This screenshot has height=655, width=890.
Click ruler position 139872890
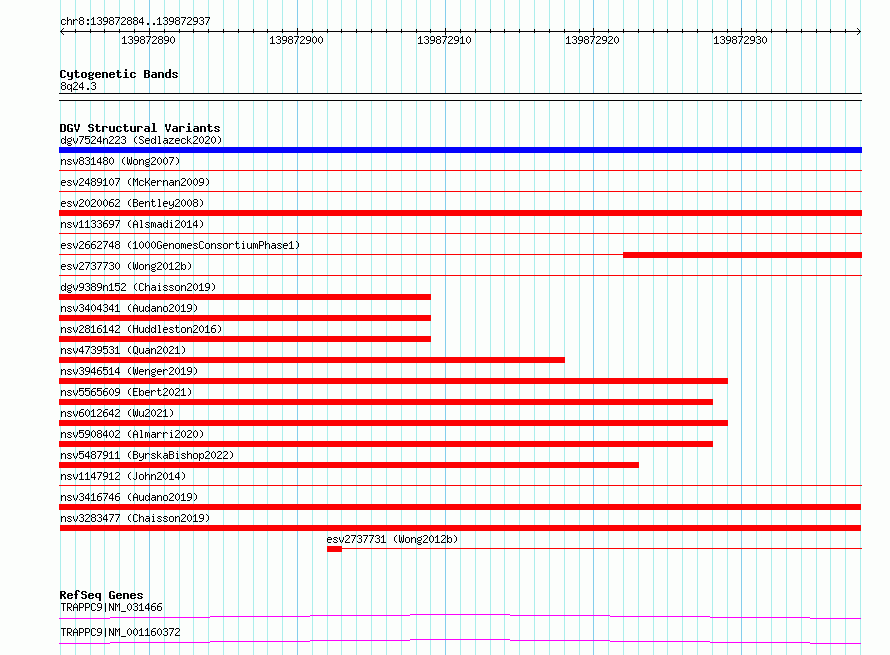[148, 40]
